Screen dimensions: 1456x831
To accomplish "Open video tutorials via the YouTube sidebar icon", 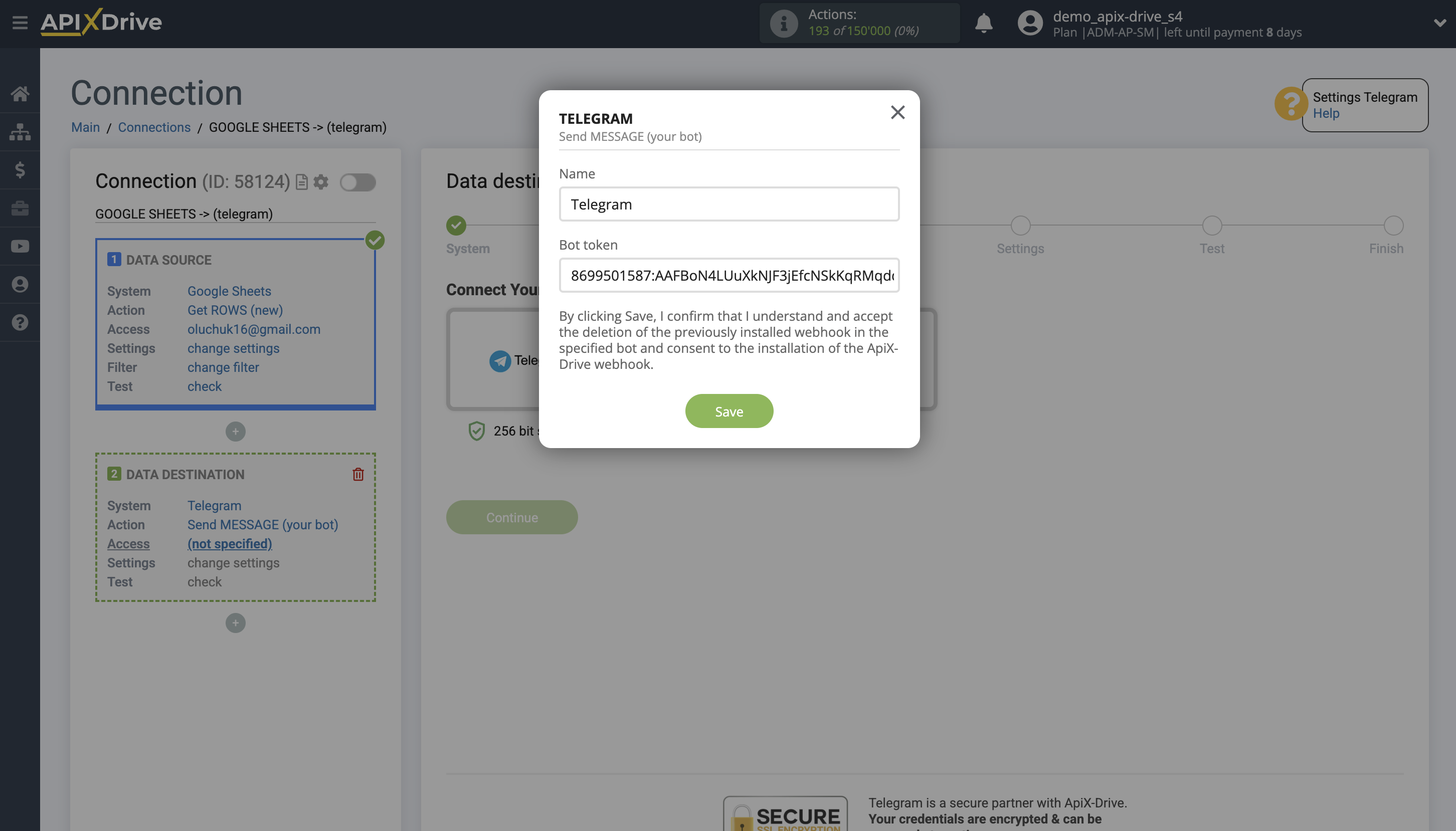I will tap(20, 246).
